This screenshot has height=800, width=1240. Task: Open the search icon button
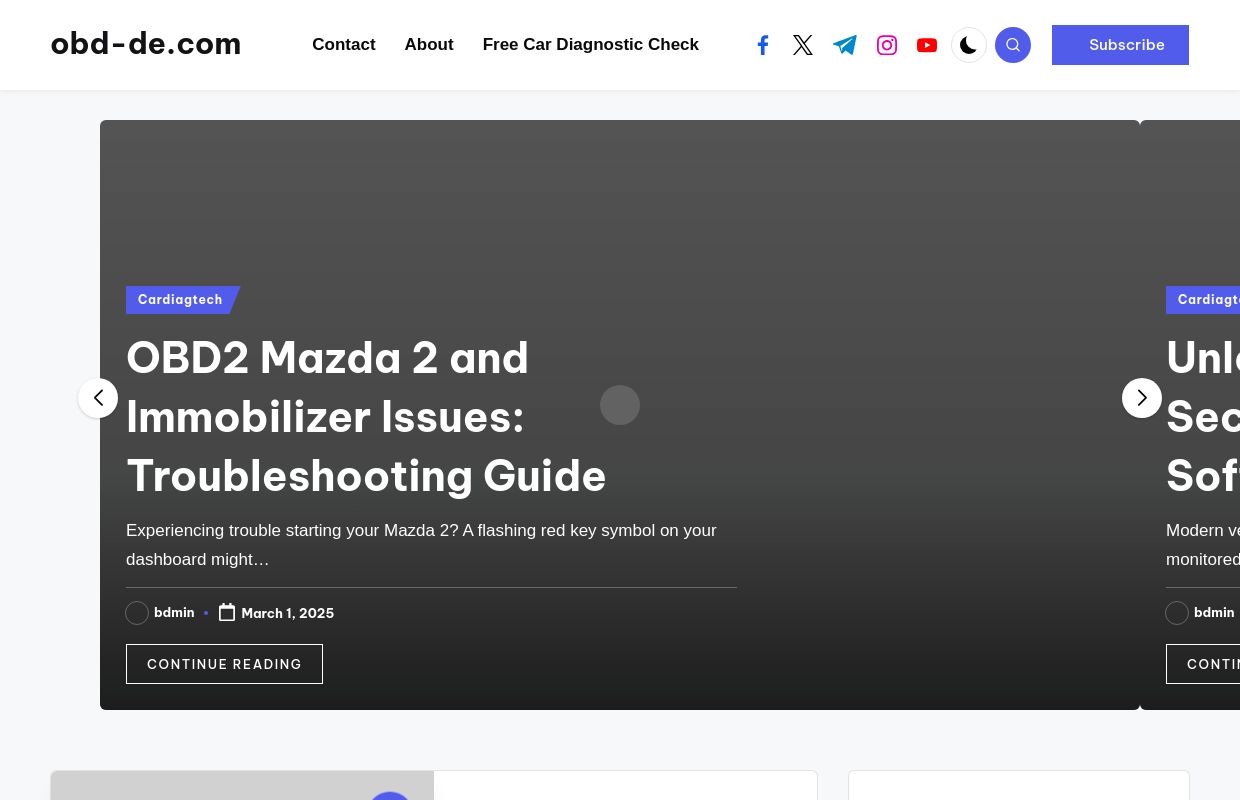click(1013, 45)
